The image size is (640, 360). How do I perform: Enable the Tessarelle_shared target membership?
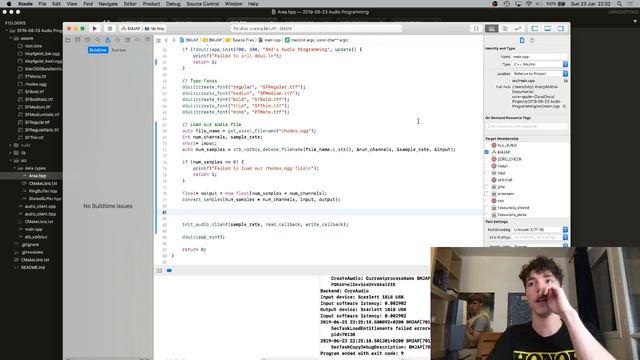pos(487,208)
